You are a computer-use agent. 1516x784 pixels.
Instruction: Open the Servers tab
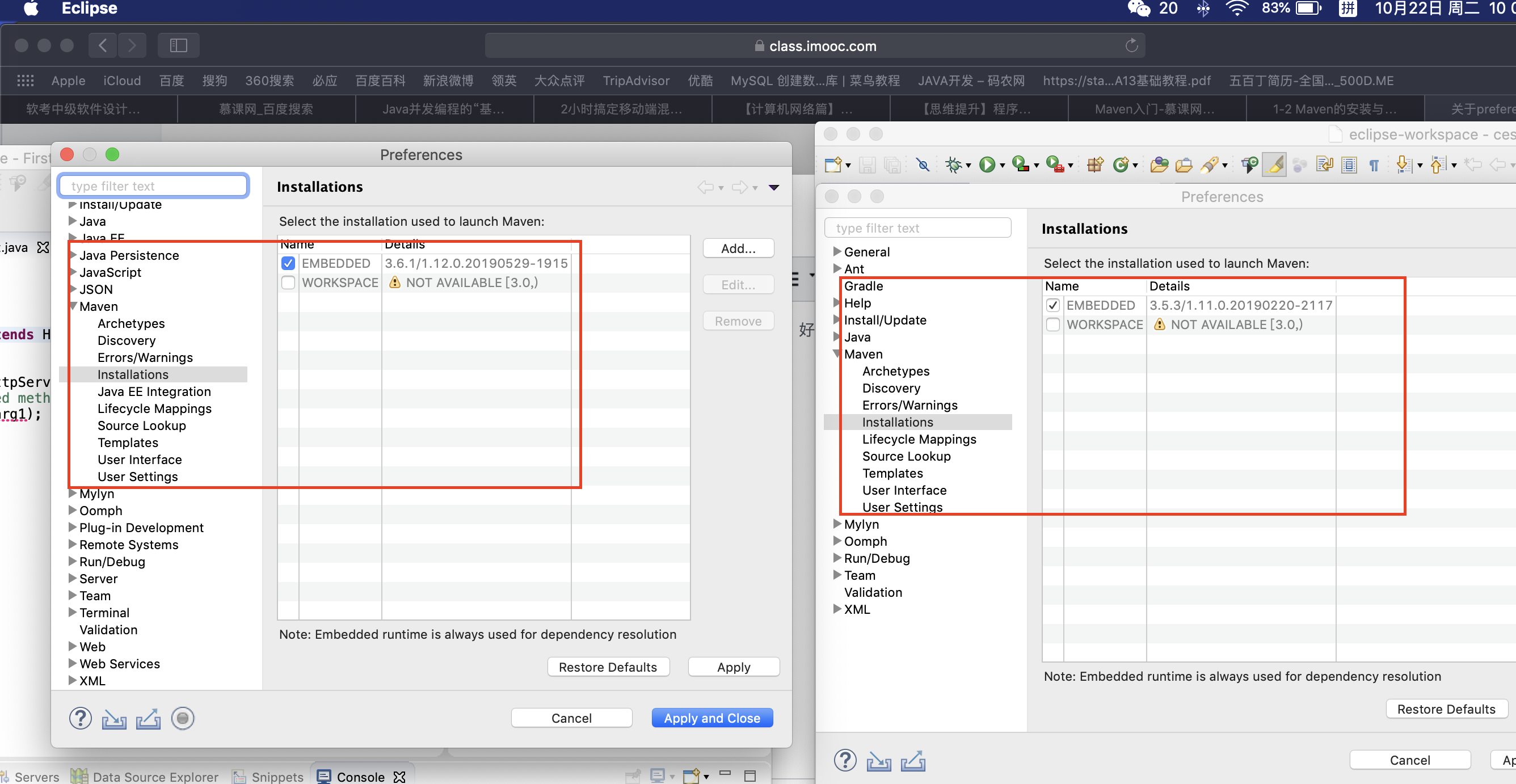tap(31, 777)
